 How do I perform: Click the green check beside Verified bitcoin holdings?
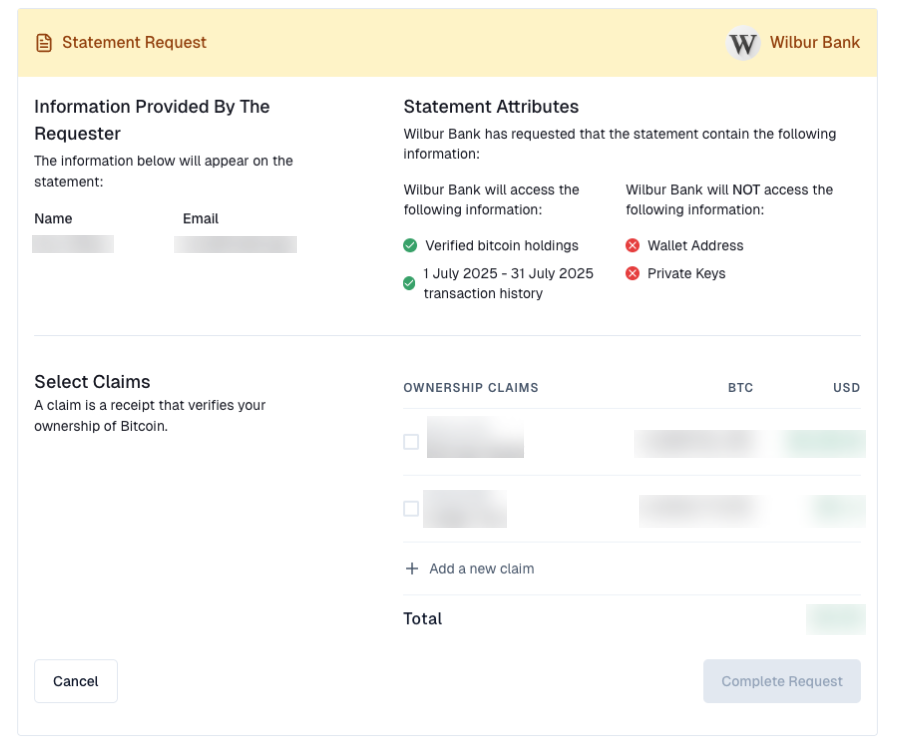pos(410,246)
